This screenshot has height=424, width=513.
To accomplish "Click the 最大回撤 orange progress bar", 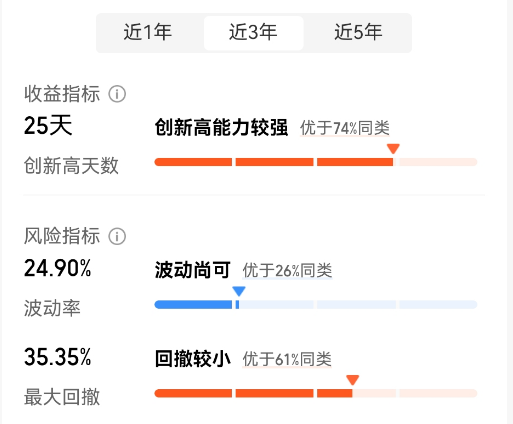I will click(316, 394).
